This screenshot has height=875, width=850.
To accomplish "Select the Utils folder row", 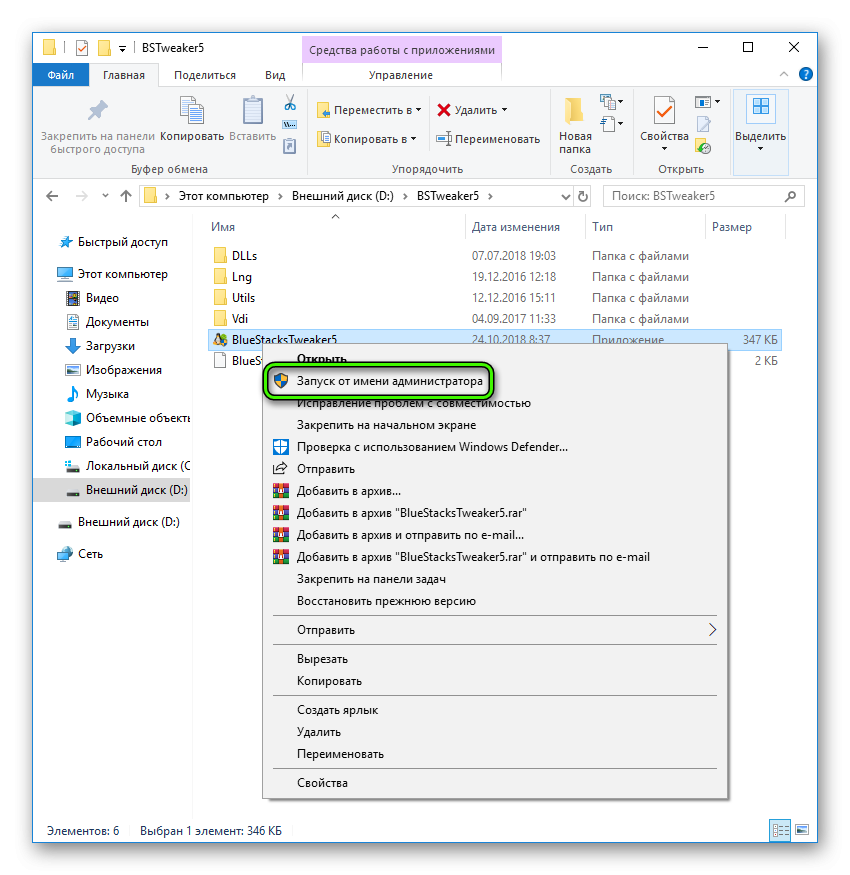I will (494, 298).
